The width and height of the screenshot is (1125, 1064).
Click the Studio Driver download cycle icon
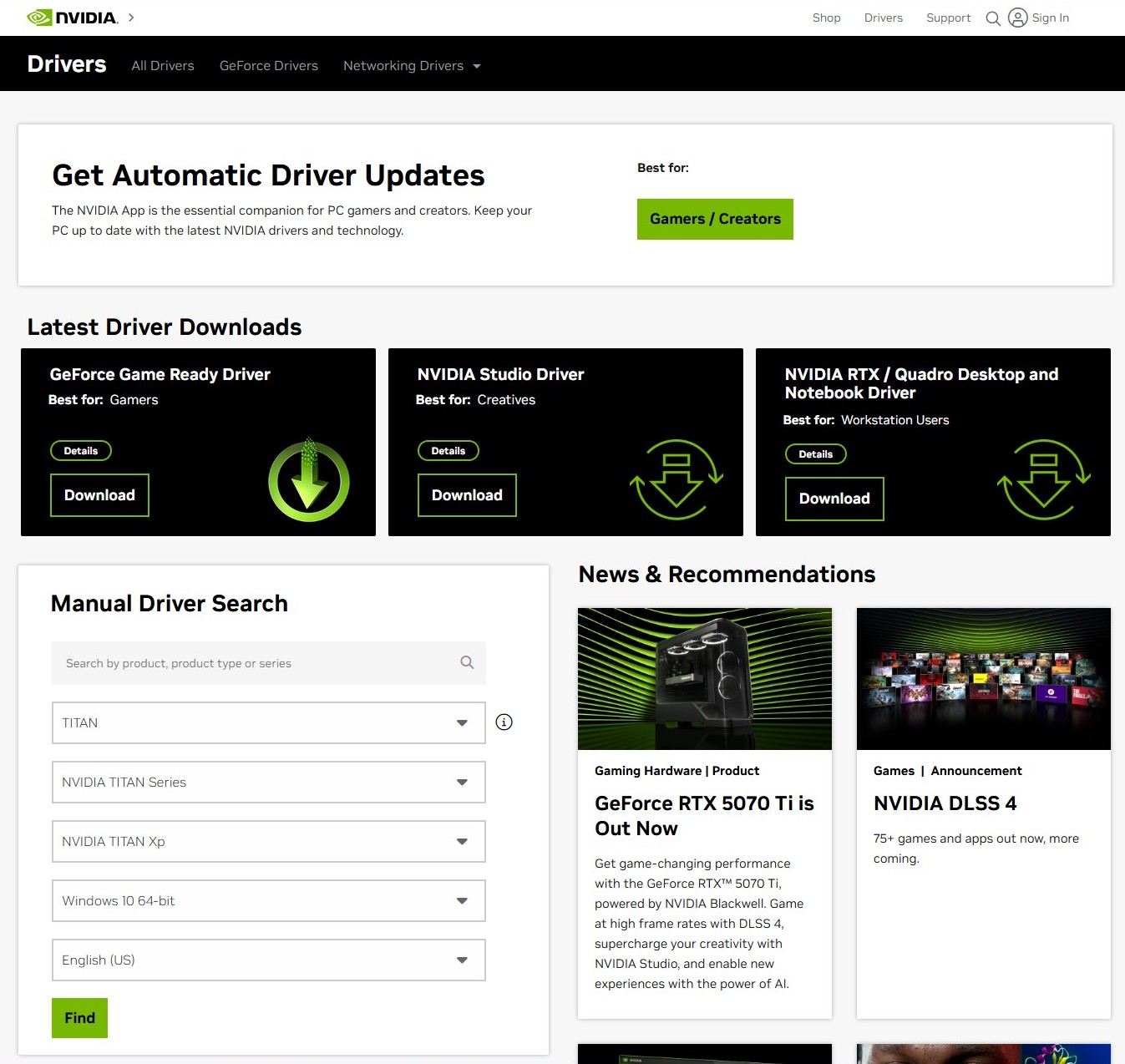(676, 480)
